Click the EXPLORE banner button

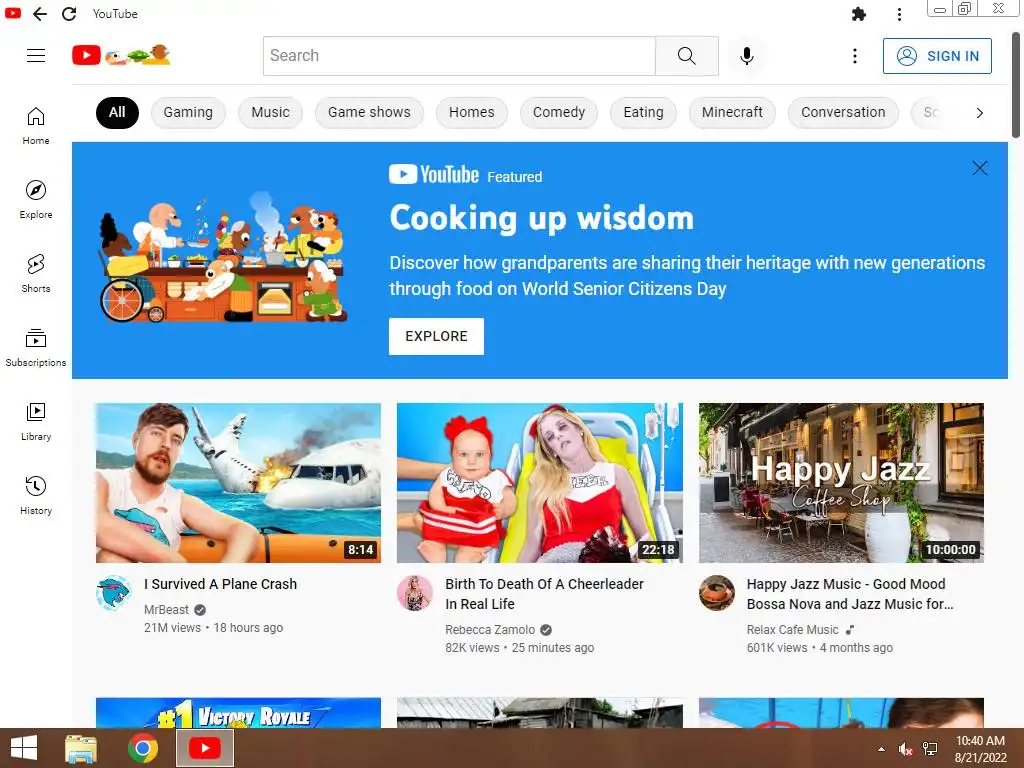click(436, 336)
